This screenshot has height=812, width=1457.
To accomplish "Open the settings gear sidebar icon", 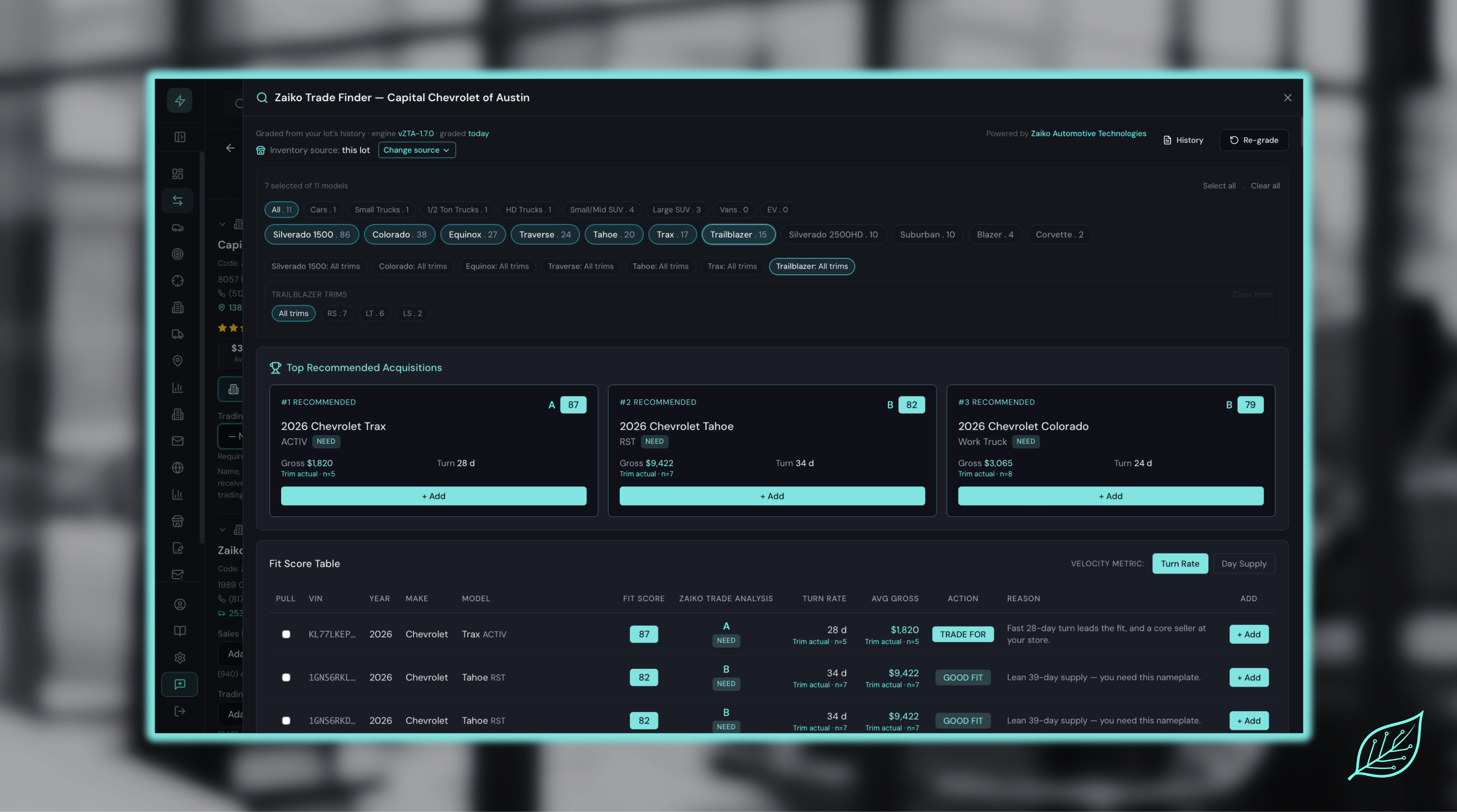I will [179, 658].
